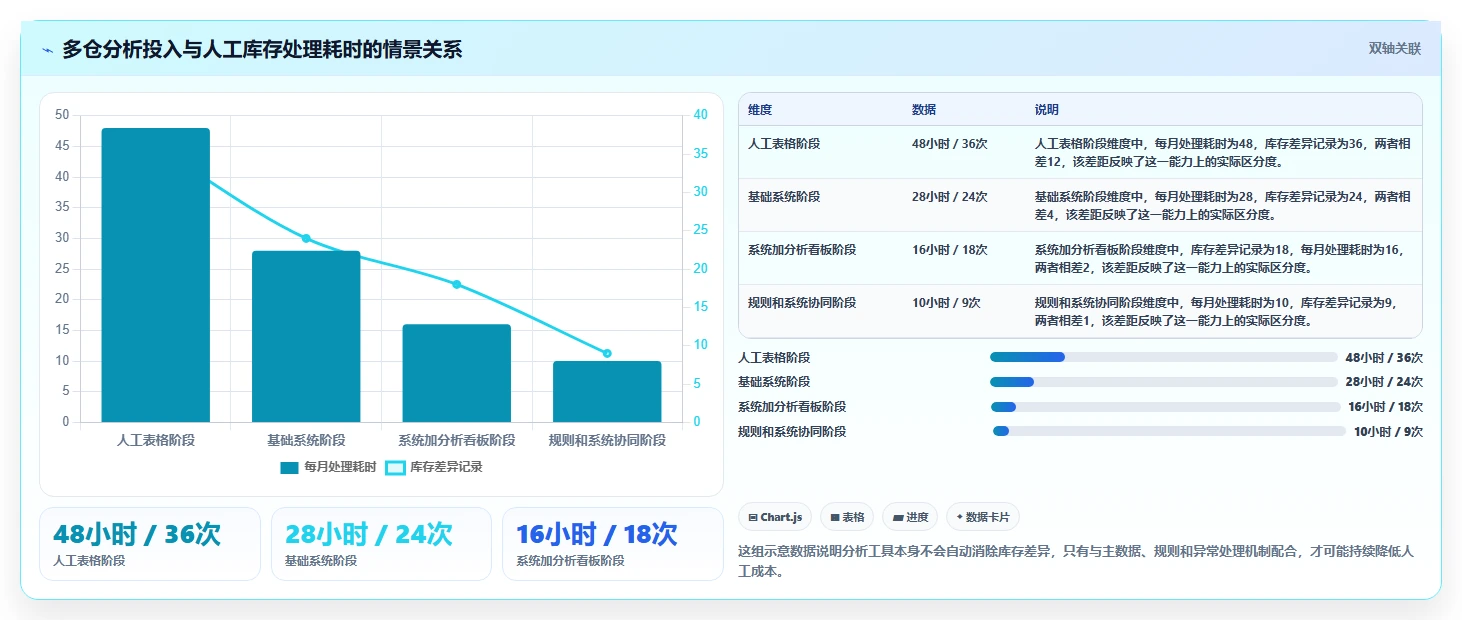1462x620 pixels.
Task: Click the description cell mentioning 两者相差12
Action: tap(1223, 152)
